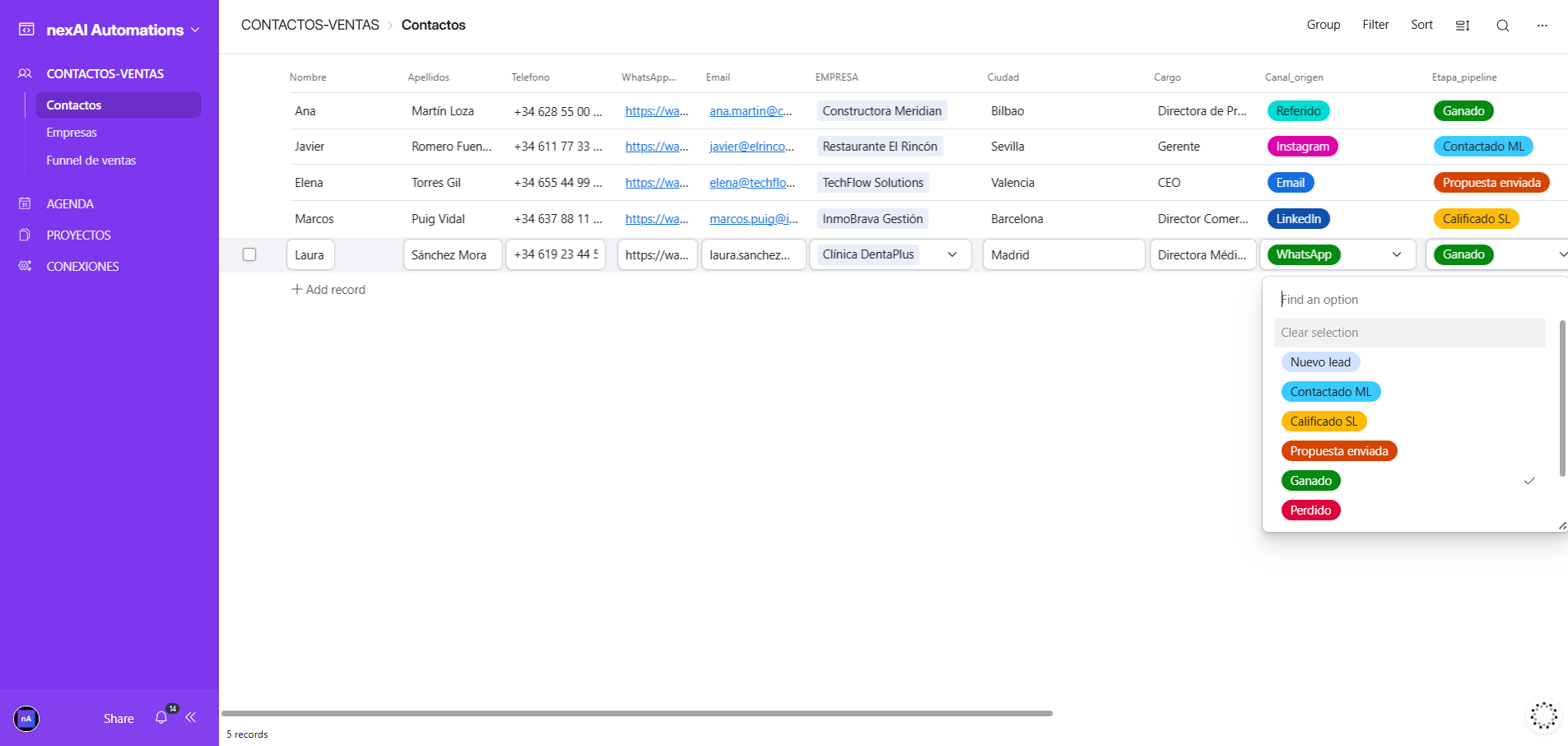Image resolution: width=1568 pixels, height=746 pixels.
Task: Click the InmoBrava Gestión company tag
Action: click(872, 219)
